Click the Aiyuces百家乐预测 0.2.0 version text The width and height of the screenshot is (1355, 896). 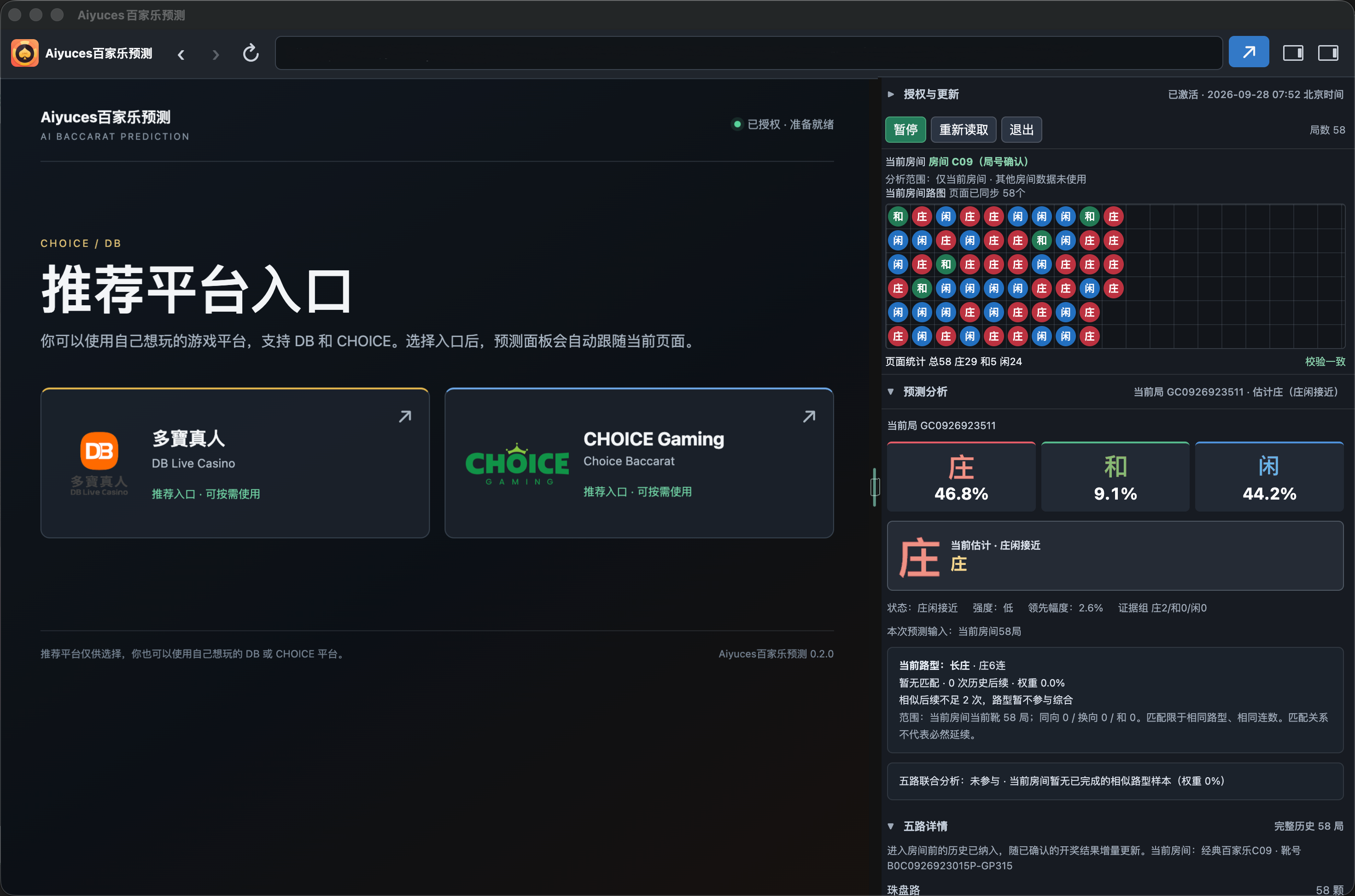point(776,654)
